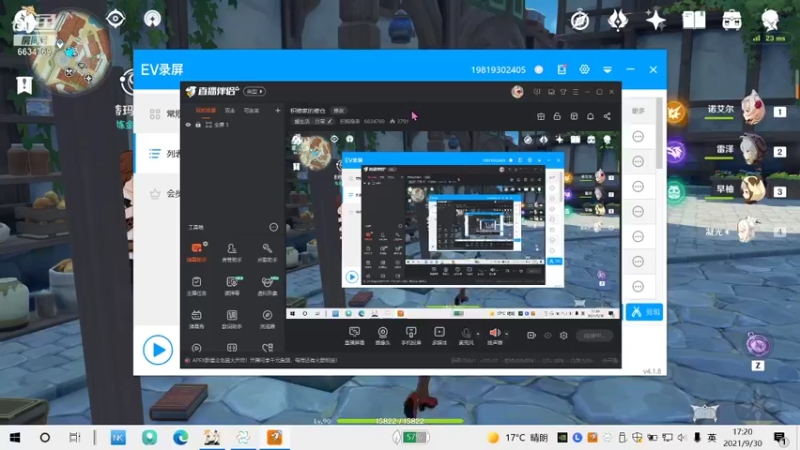This screenshot has height=450, width=800.
Task: Open the browser tool with compass icon
Action: click(x=267, y=319)
